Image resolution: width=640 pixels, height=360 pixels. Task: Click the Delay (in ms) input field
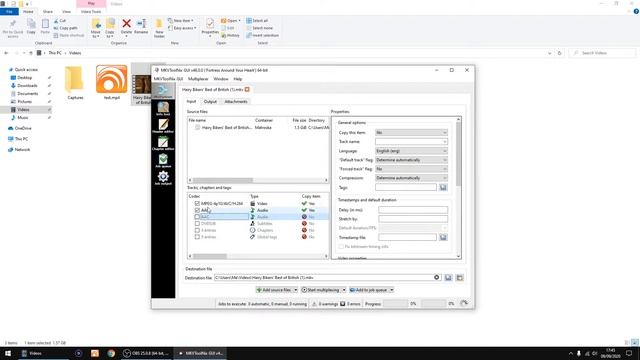pos(413,210)
